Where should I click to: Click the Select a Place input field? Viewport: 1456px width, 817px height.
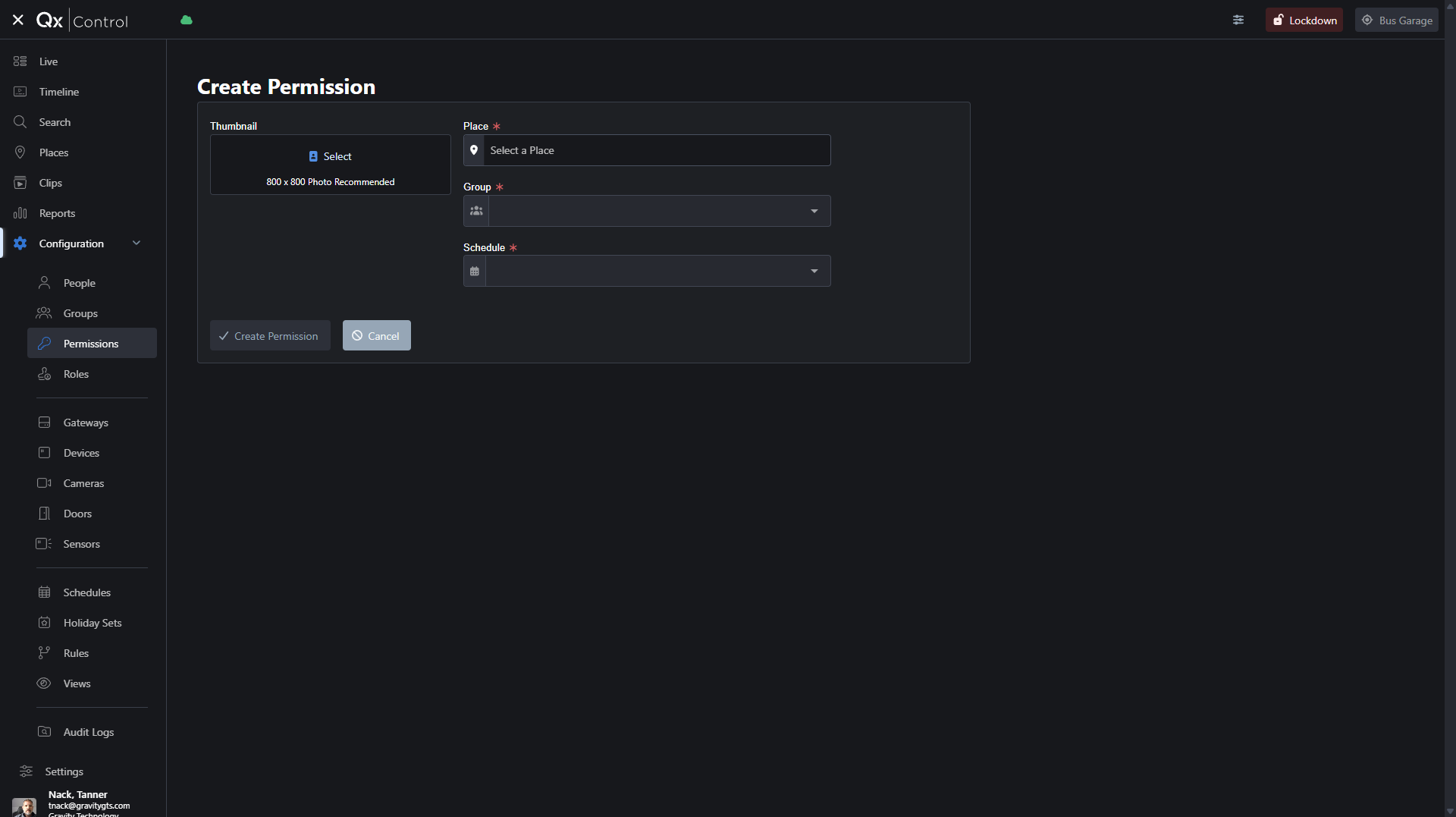656,150
